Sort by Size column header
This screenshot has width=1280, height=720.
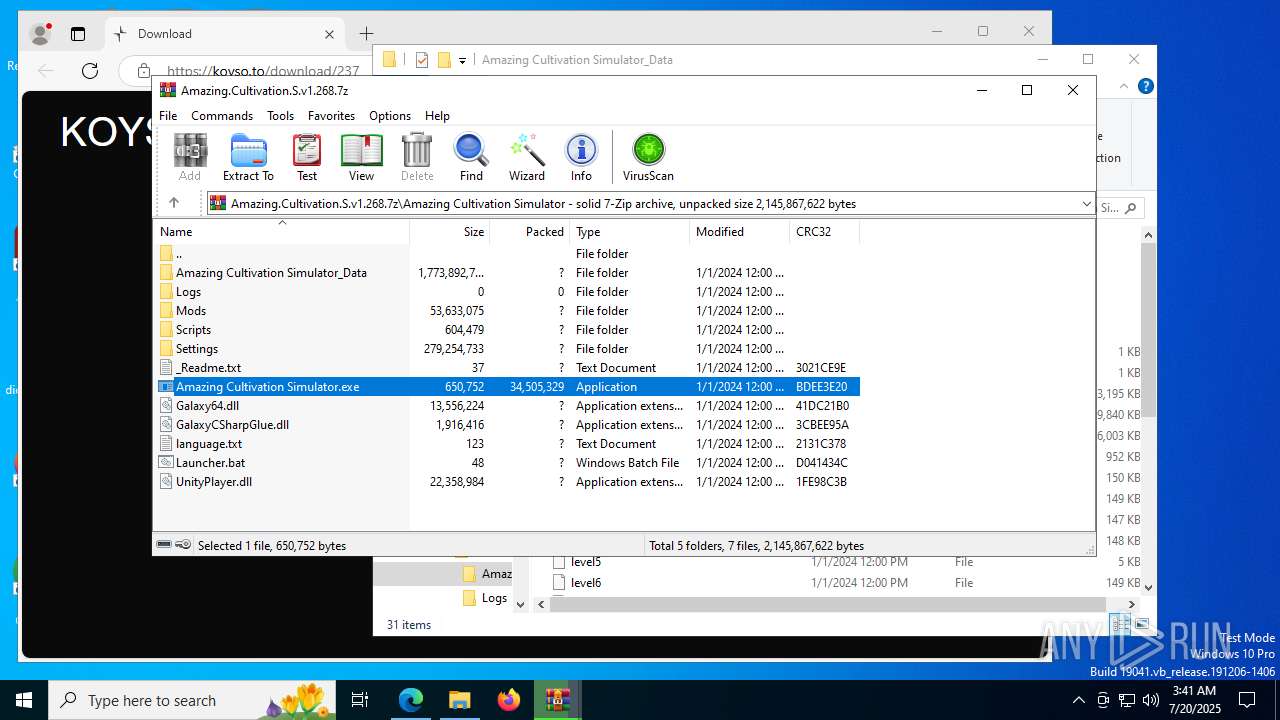(x=450, y=232)
